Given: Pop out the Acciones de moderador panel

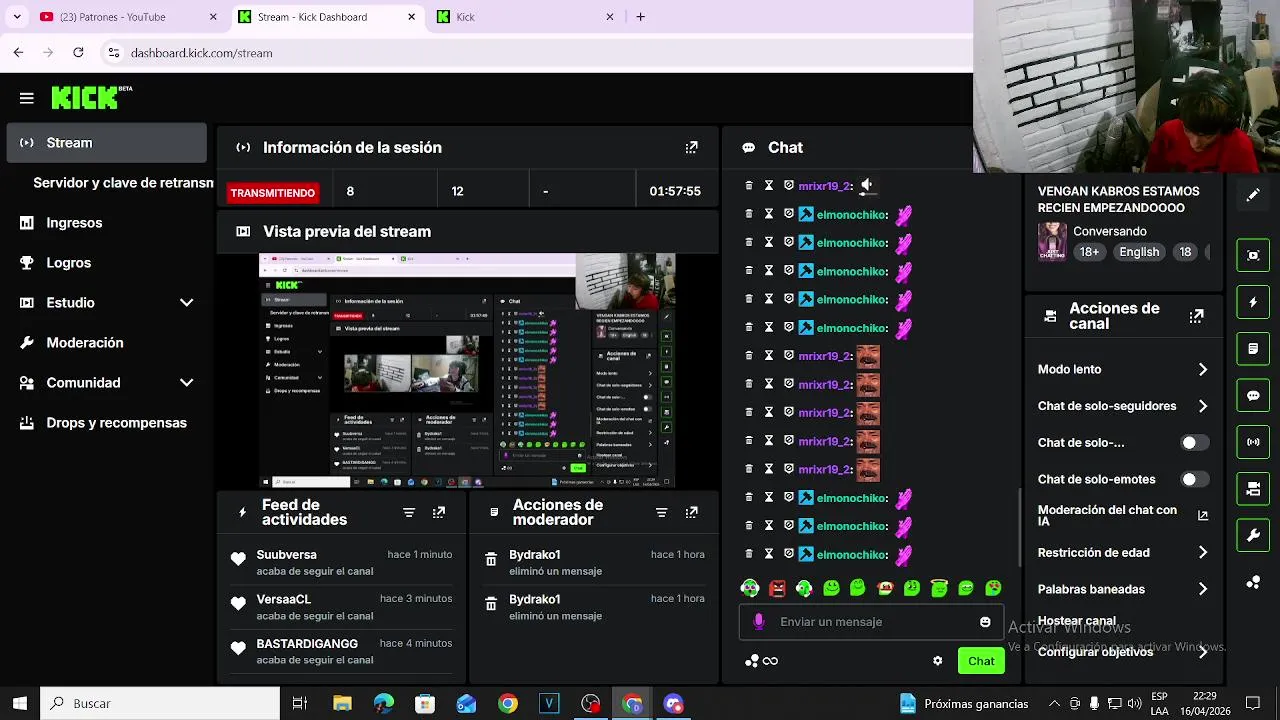Looking at the screenshot, I should 691,512.
